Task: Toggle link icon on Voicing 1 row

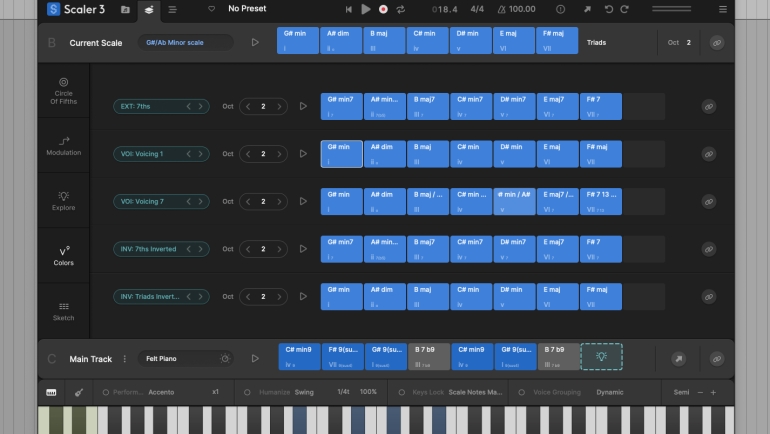Action: coord(709,154)
